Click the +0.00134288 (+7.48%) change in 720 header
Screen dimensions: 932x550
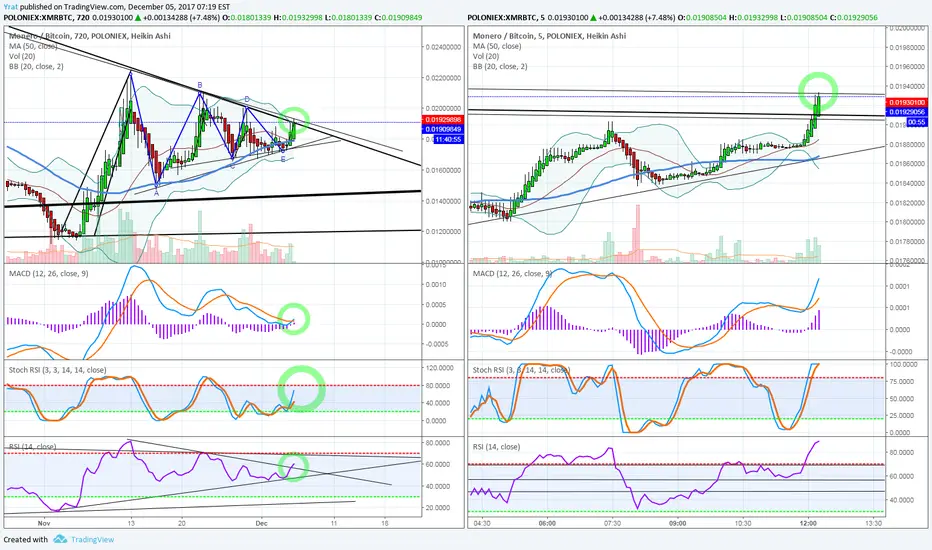click(x=181, y=17)
